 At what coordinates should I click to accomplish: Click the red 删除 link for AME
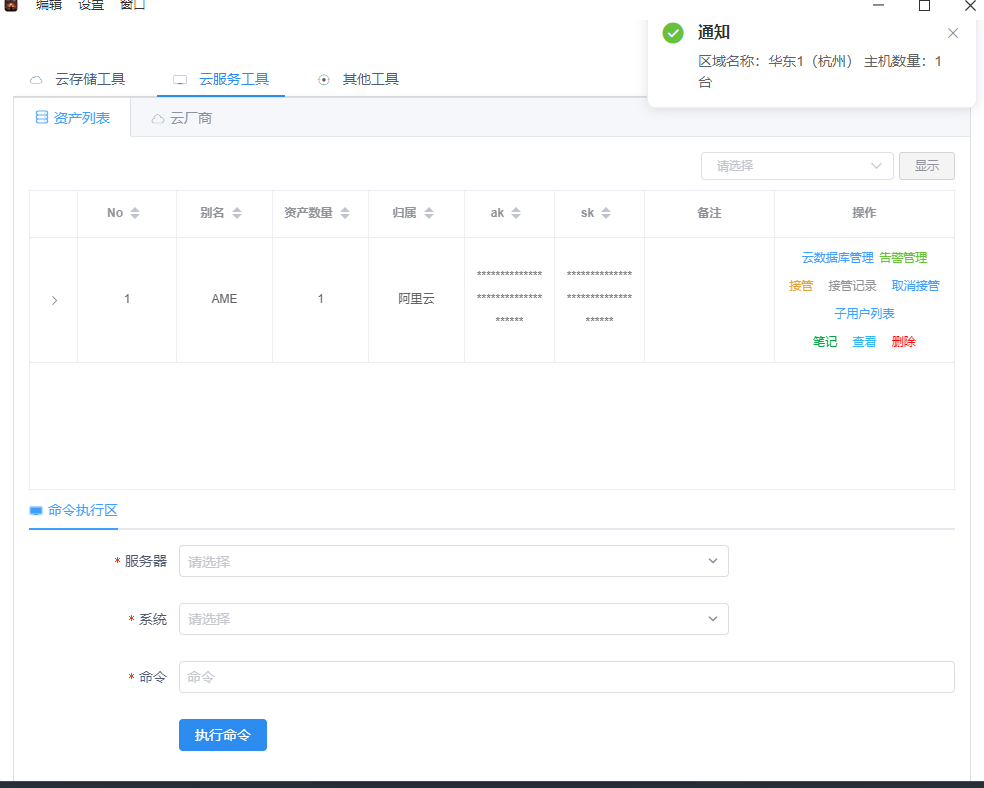point(902,341)
